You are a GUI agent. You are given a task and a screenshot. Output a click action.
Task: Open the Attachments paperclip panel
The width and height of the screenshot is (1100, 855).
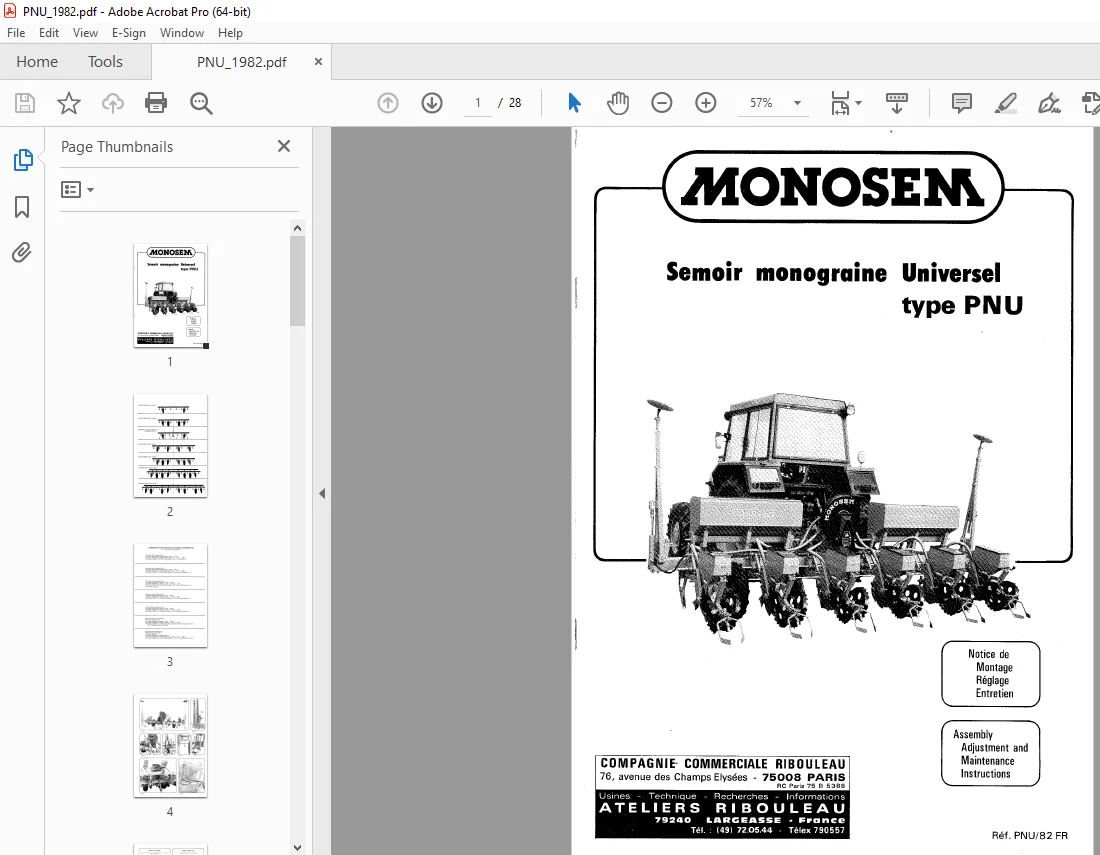click(22, 253)
